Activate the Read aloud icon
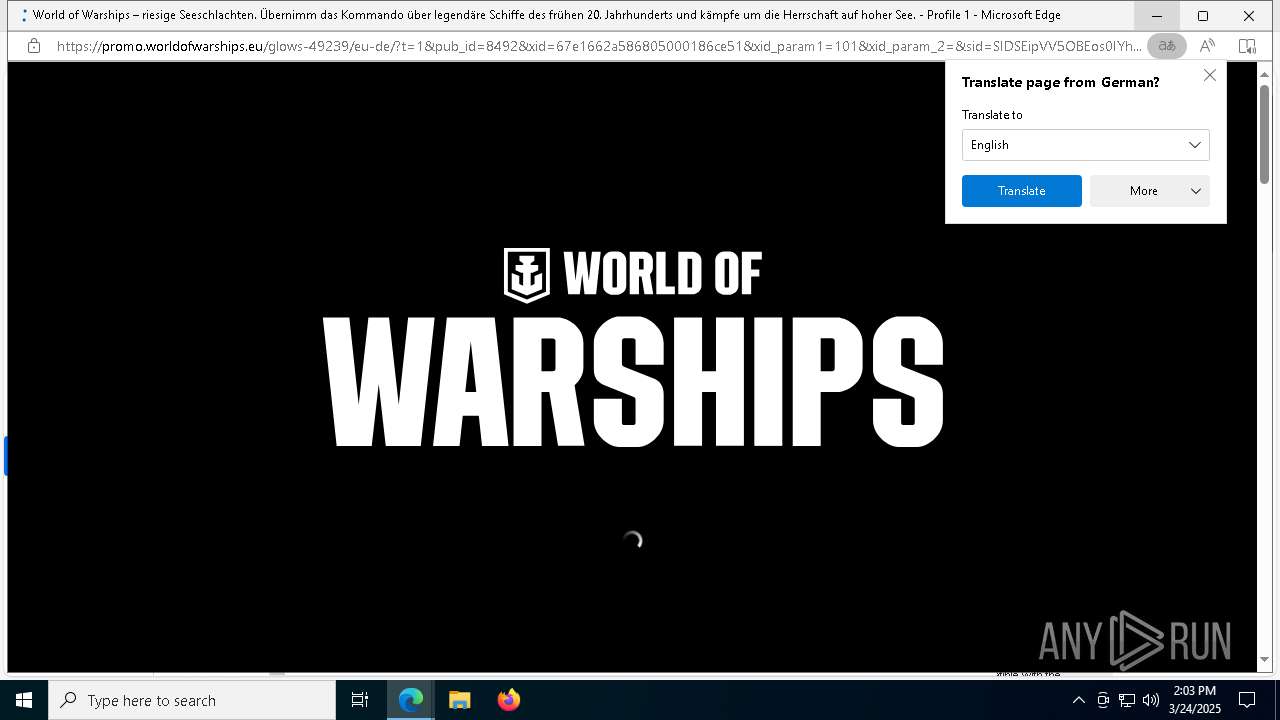1280x720 pixels. click(x=1207, y=46)
